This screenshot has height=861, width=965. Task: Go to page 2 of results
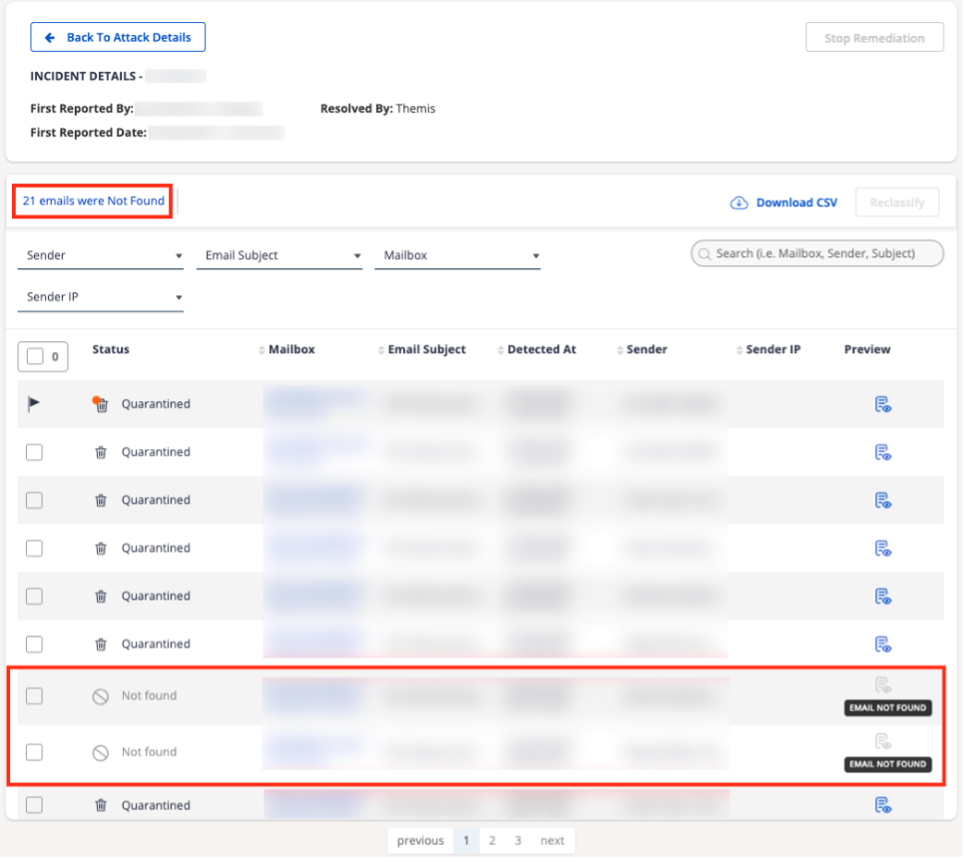coord(492,840)
